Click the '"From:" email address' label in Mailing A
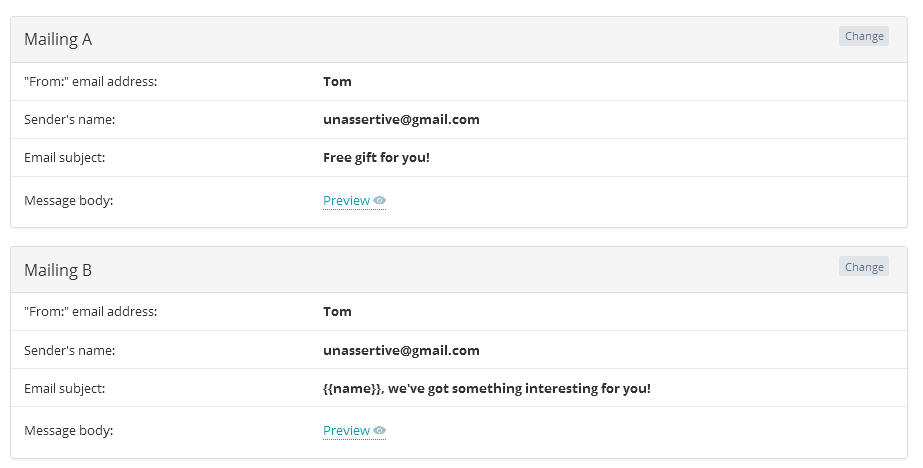923x468 pixels. click(90, 82)
